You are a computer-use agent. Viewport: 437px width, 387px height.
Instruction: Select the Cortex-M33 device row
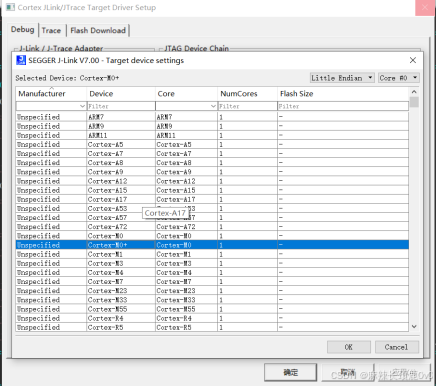pos(212,300)
